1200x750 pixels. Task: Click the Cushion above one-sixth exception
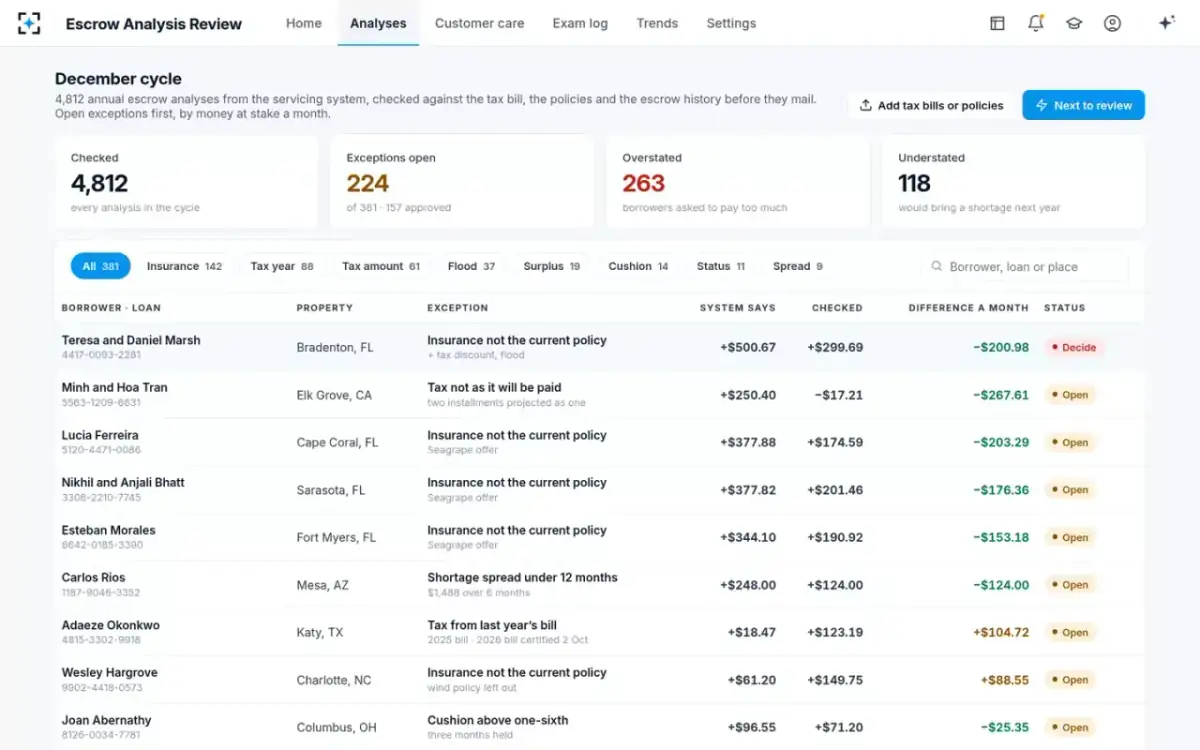pyautogui.click(x=497, y=720)
